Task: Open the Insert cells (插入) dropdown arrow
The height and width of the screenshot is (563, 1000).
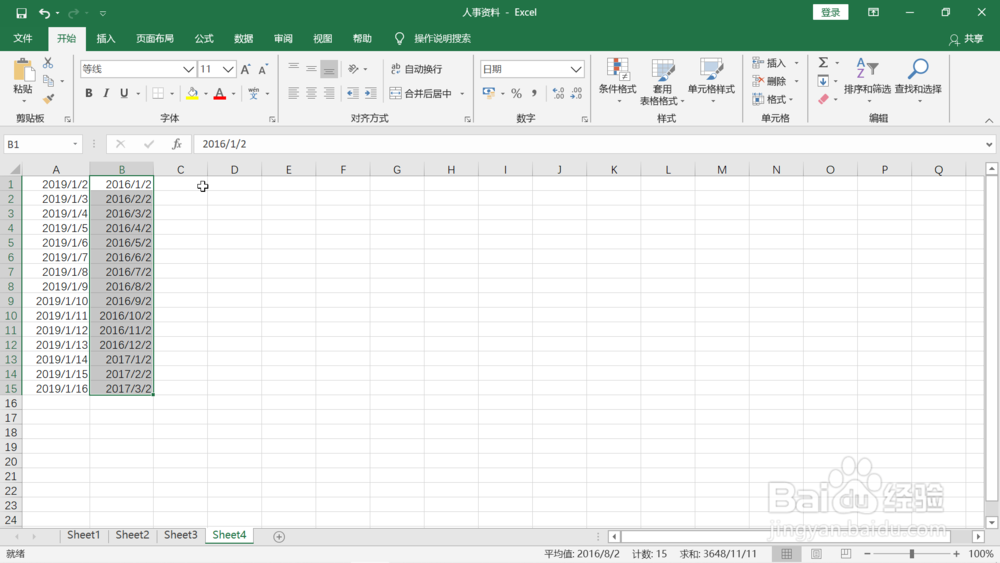Action: pos(796,63)
